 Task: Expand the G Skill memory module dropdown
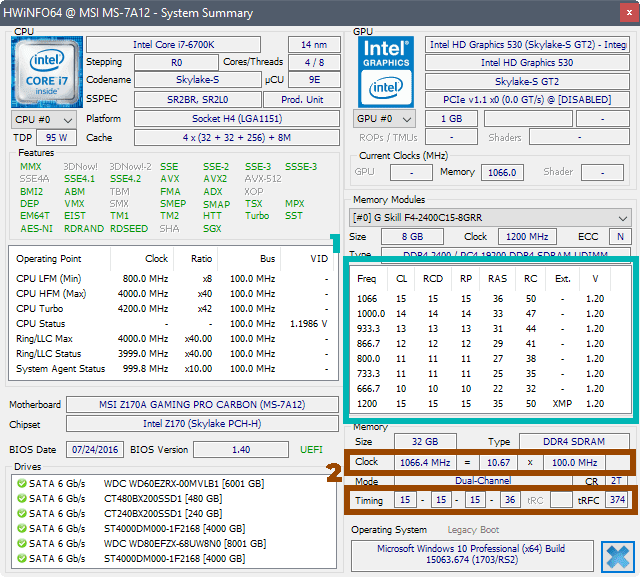click(490, 217)
